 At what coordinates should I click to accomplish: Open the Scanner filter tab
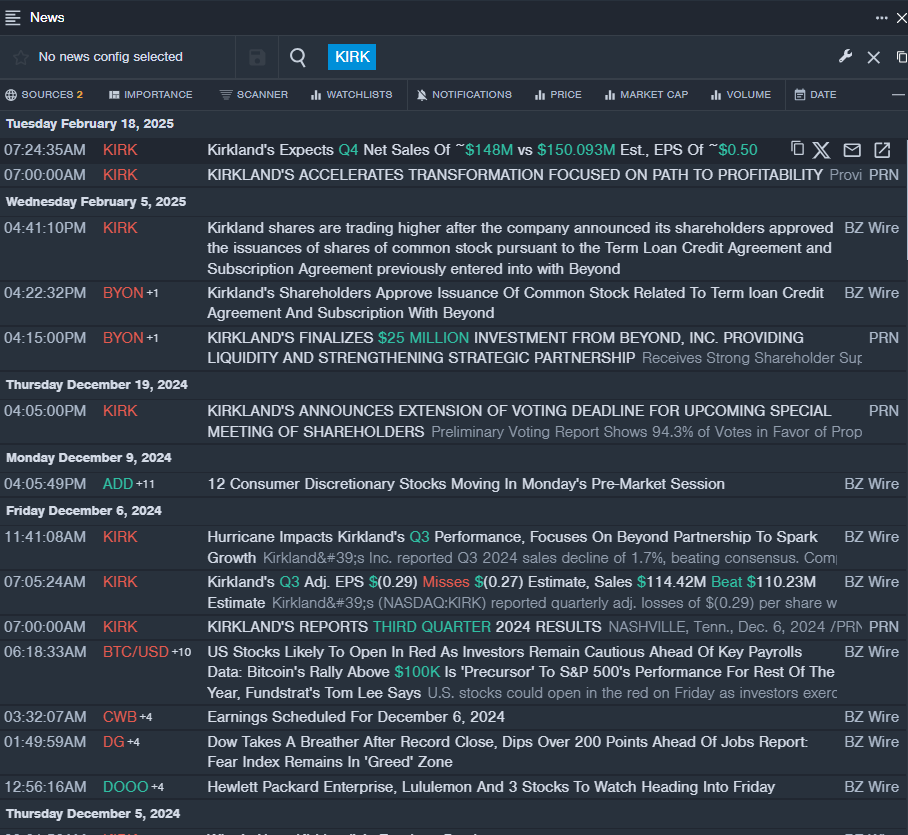pos(254,95)
